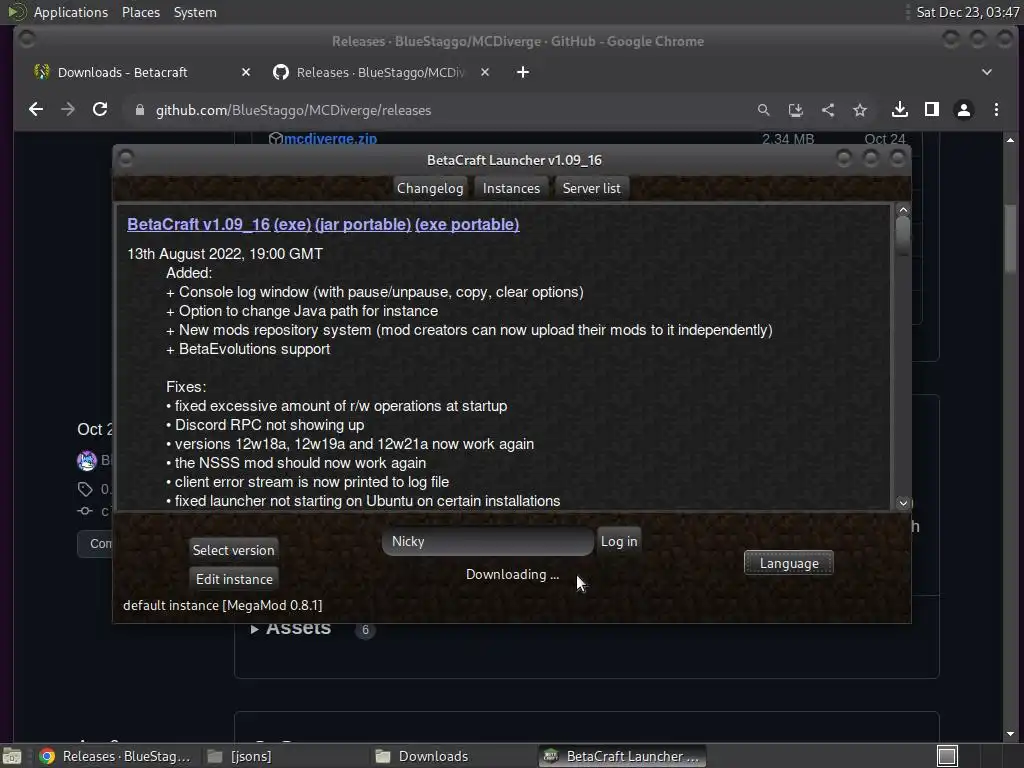Viewport: 1024px width, 768px height.
Task: Open a new Chrome tab
Action: tap(522, 72)
